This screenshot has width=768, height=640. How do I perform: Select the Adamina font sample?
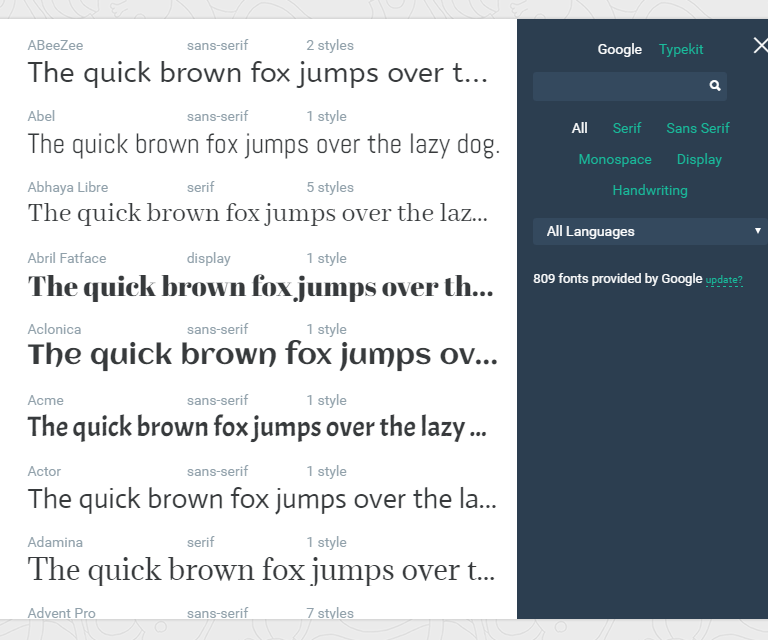point(261,570)
